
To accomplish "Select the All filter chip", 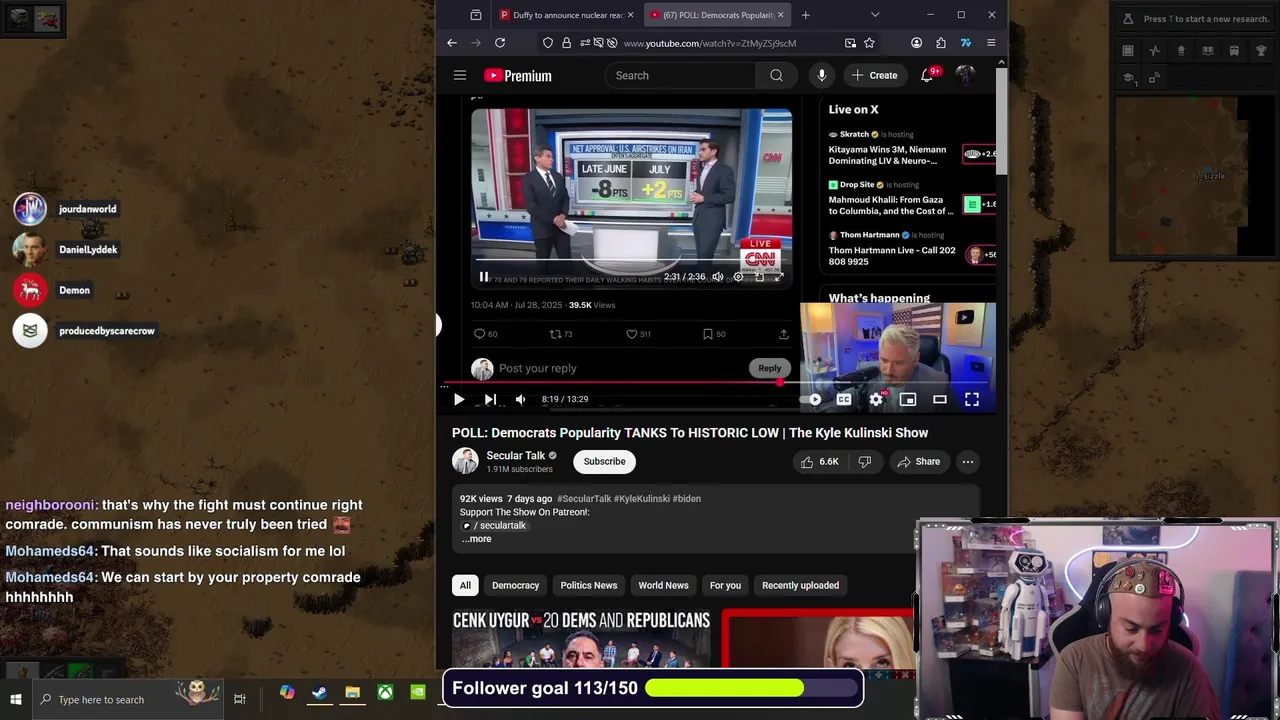I will click(465, 585).
